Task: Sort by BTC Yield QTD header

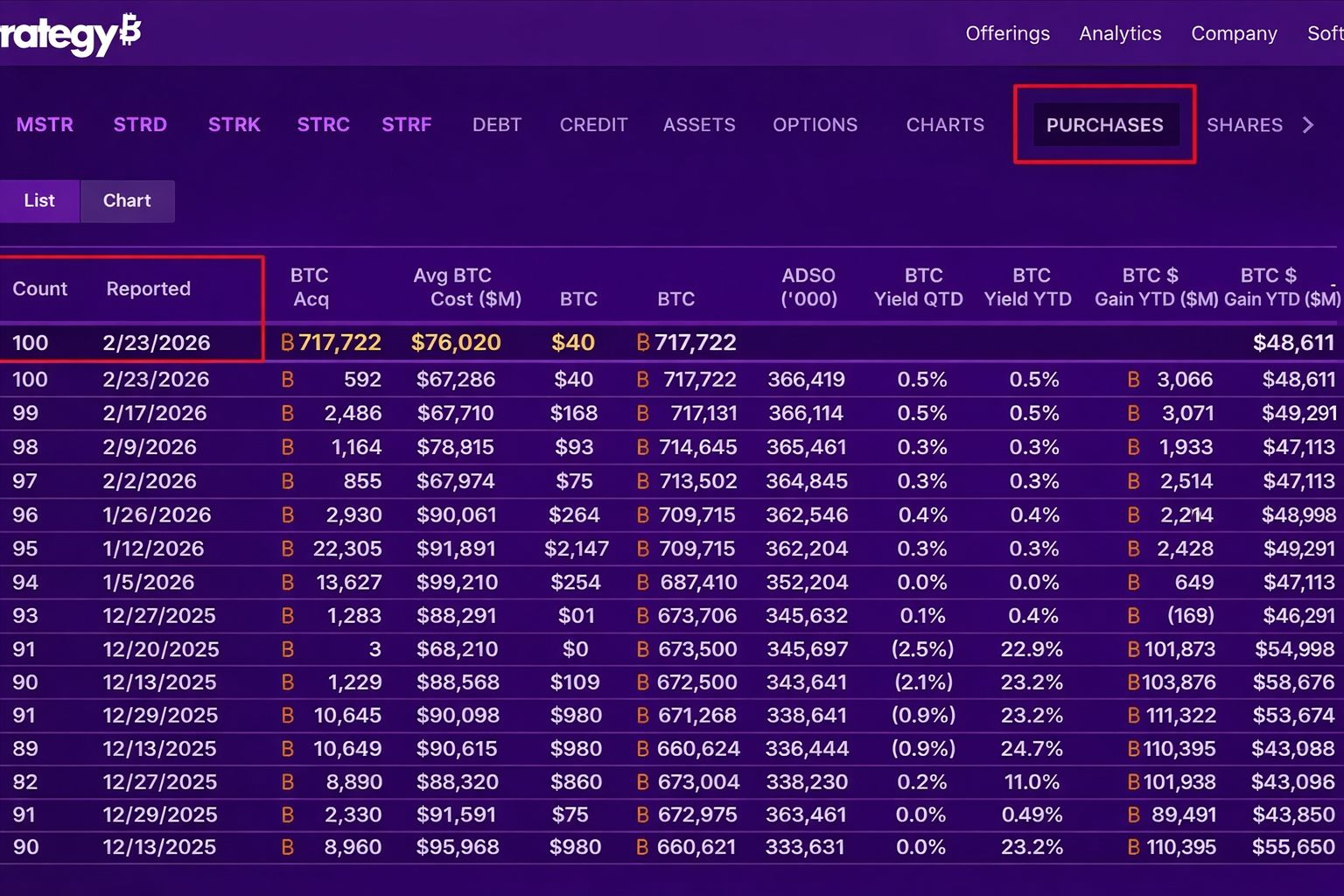Action: [919, 287]
